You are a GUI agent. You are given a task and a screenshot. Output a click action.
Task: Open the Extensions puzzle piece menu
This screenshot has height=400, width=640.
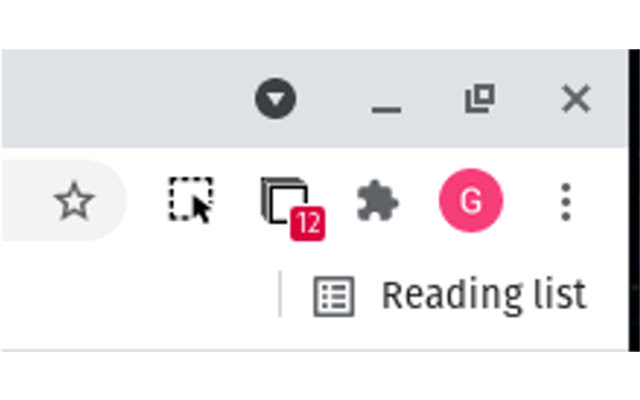coord(378,200)
